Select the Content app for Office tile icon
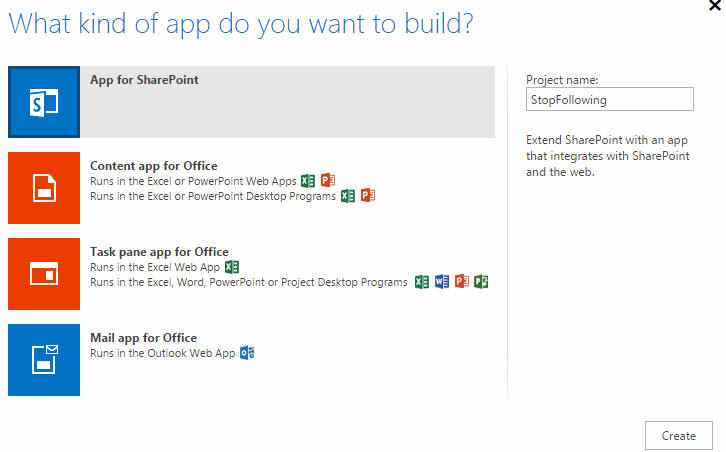726x452 pixels. click(44, 187)
